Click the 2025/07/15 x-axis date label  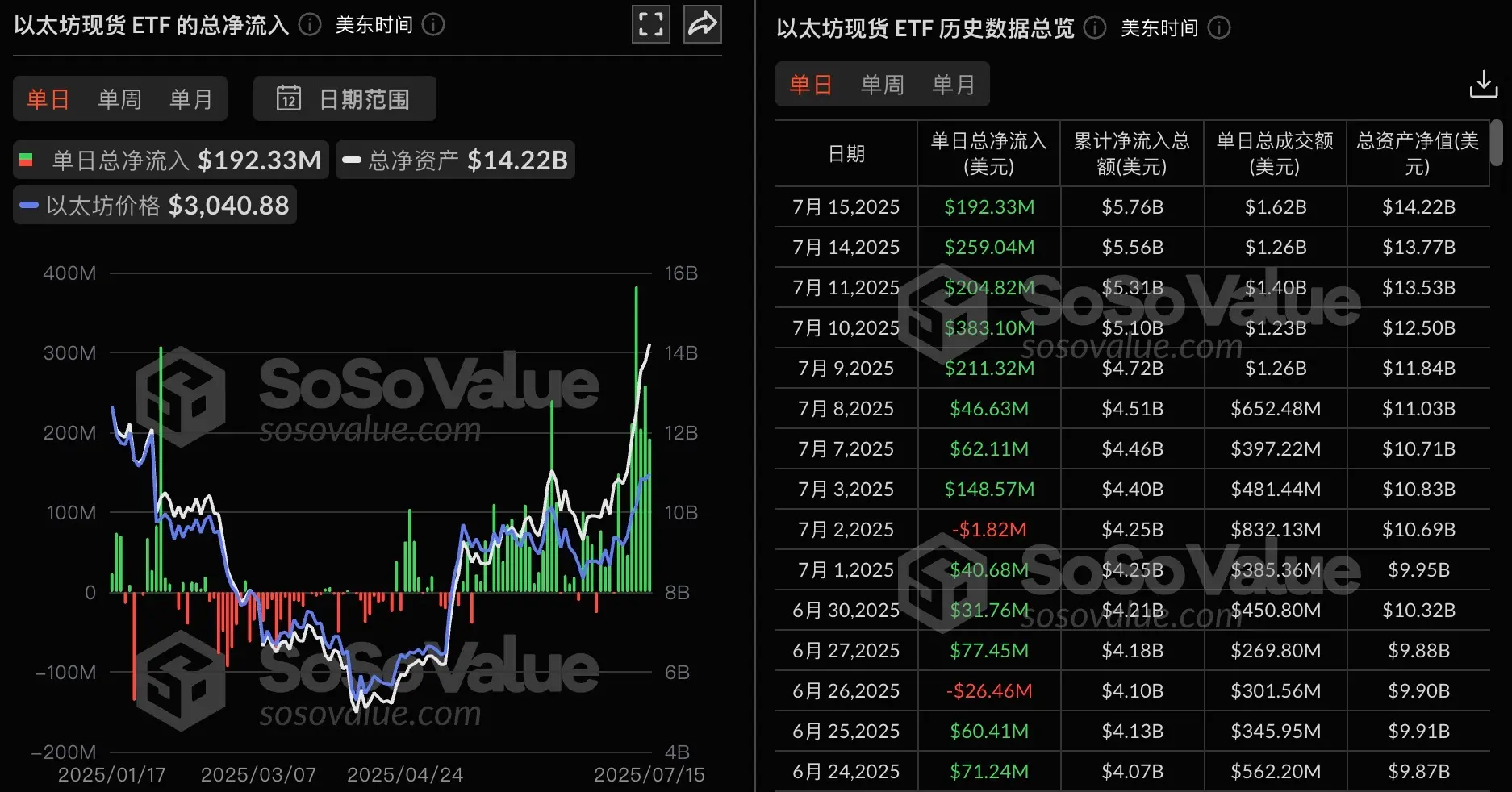click(x=649, y=775)
